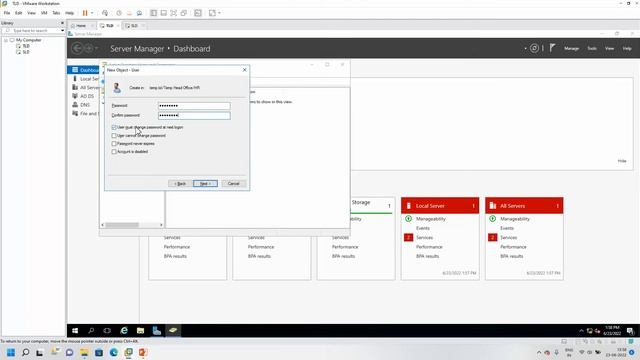Open the VMware VM menu
Screen dimensions: 640x360
click(44, 13)
